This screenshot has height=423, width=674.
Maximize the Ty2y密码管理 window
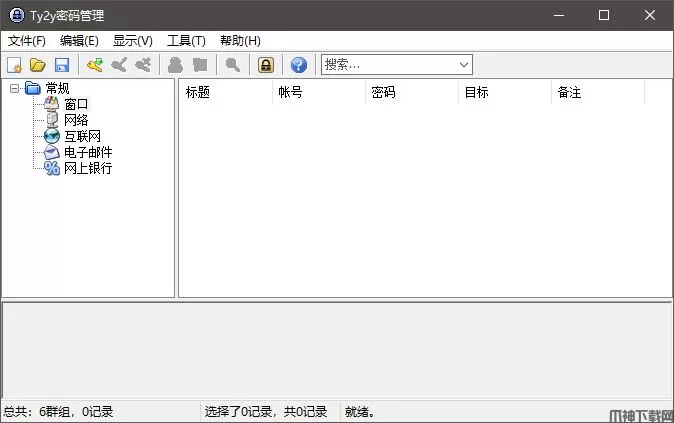tap(604, 15)
